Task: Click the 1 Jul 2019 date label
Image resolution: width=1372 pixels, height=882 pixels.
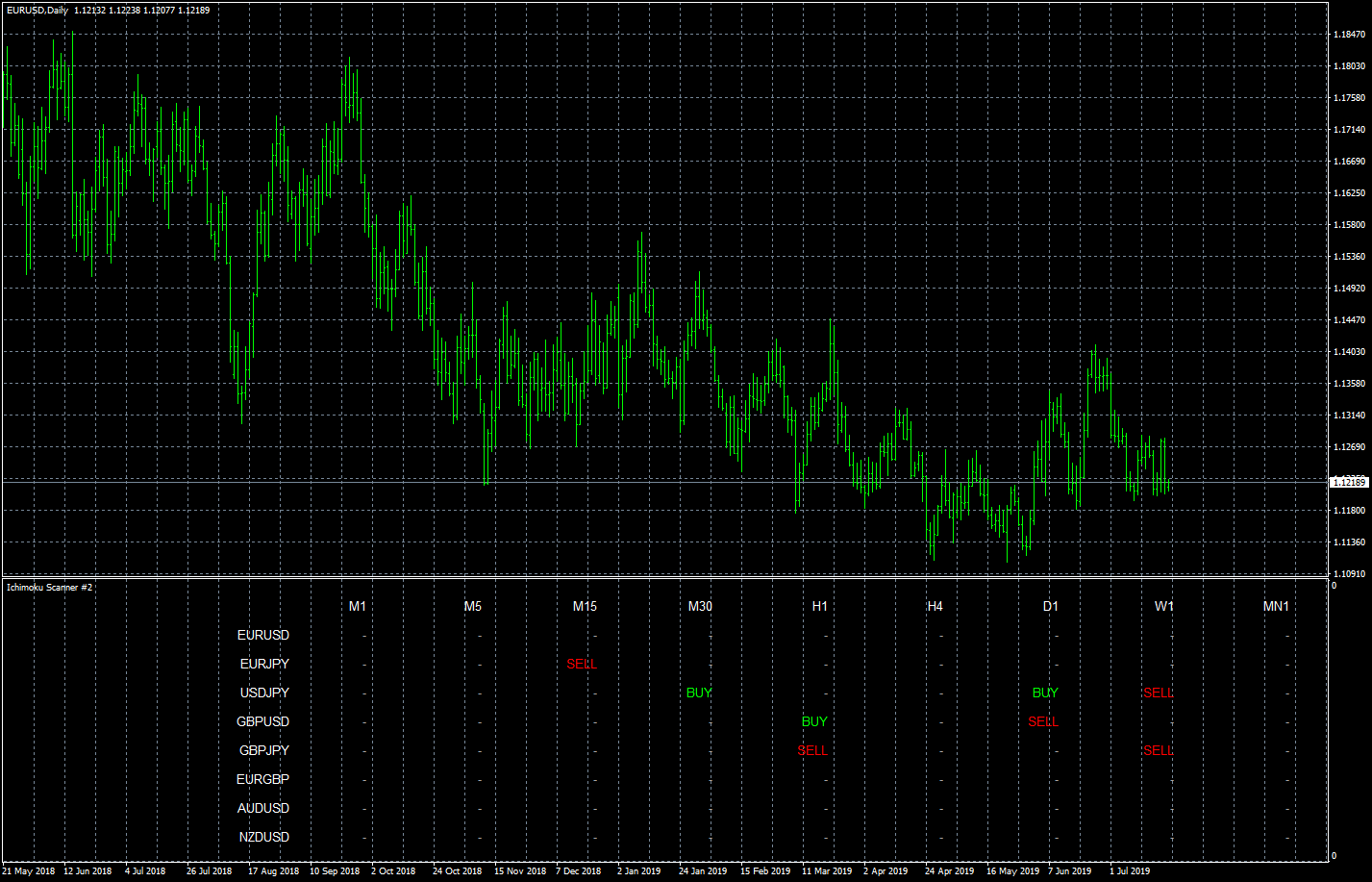Action: pos(1130,871)
